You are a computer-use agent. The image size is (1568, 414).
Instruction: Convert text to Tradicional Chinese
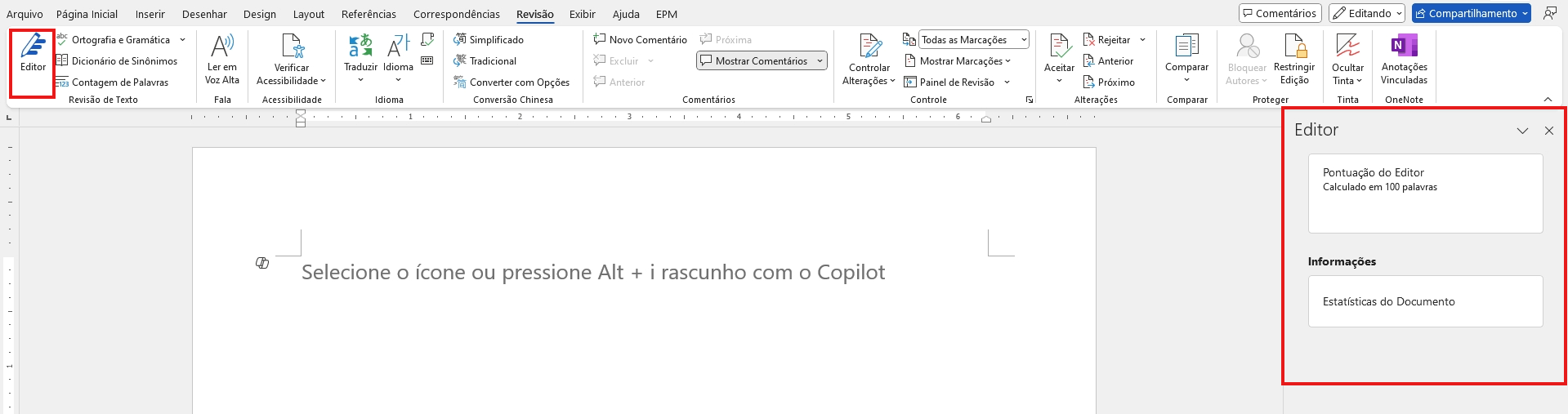485,60
